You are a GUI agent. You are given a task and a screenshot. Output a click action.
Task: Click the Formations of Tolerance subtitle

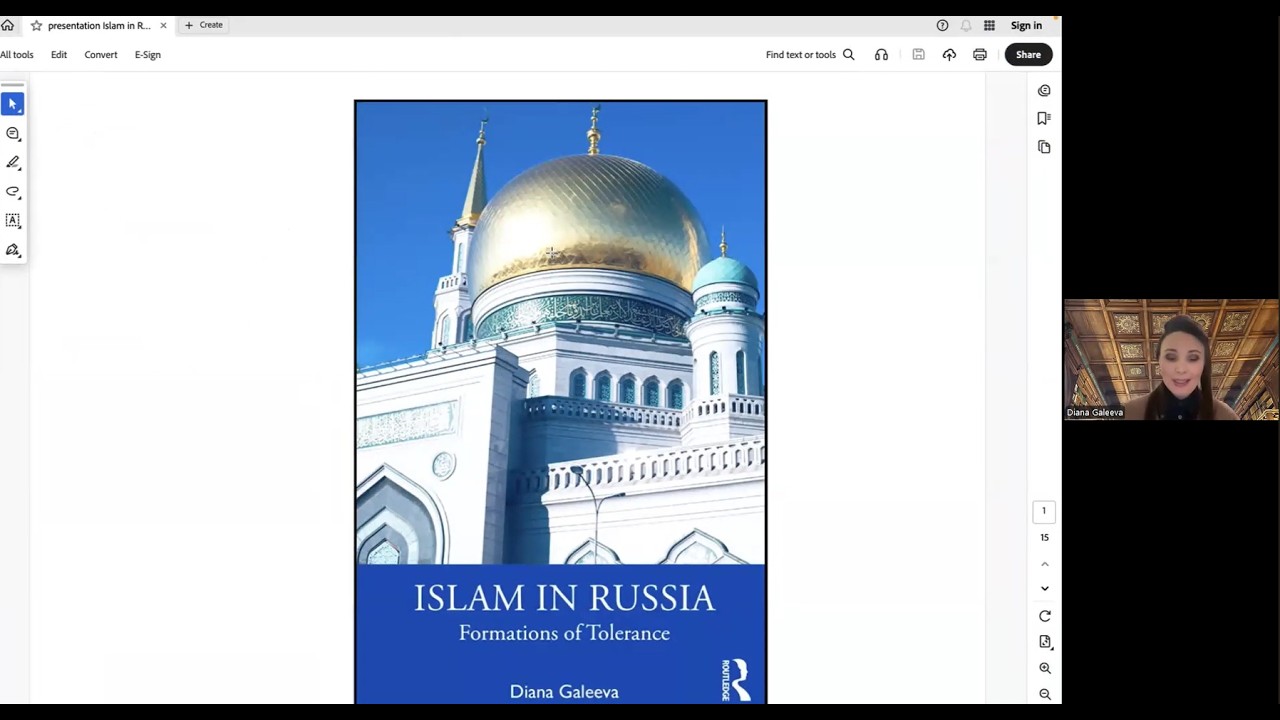pyautogui.click(x=564, y=633)
